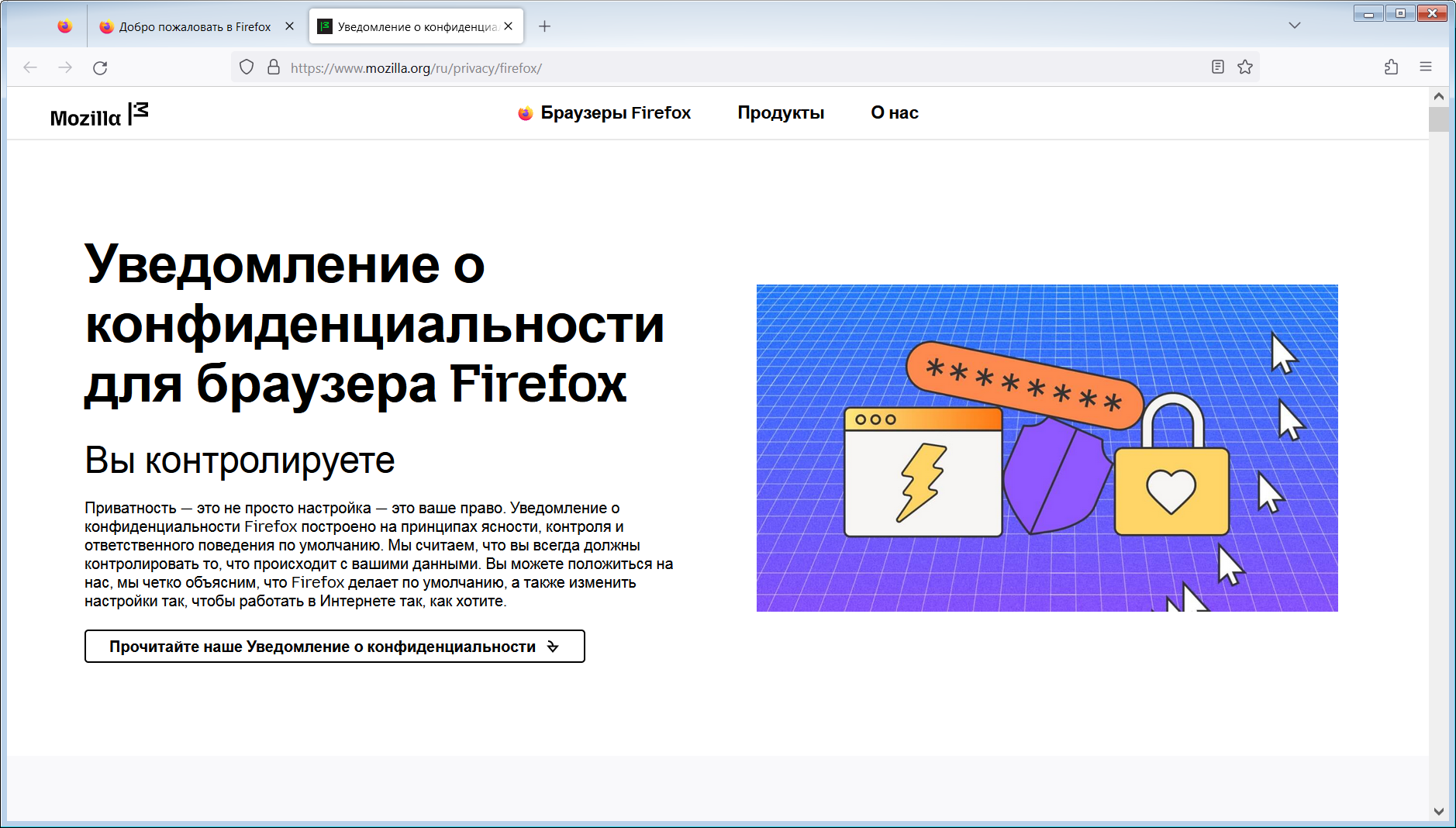
Task: Switch to Добро пожаловать в Firefox tab
Action: click(194, 26)
